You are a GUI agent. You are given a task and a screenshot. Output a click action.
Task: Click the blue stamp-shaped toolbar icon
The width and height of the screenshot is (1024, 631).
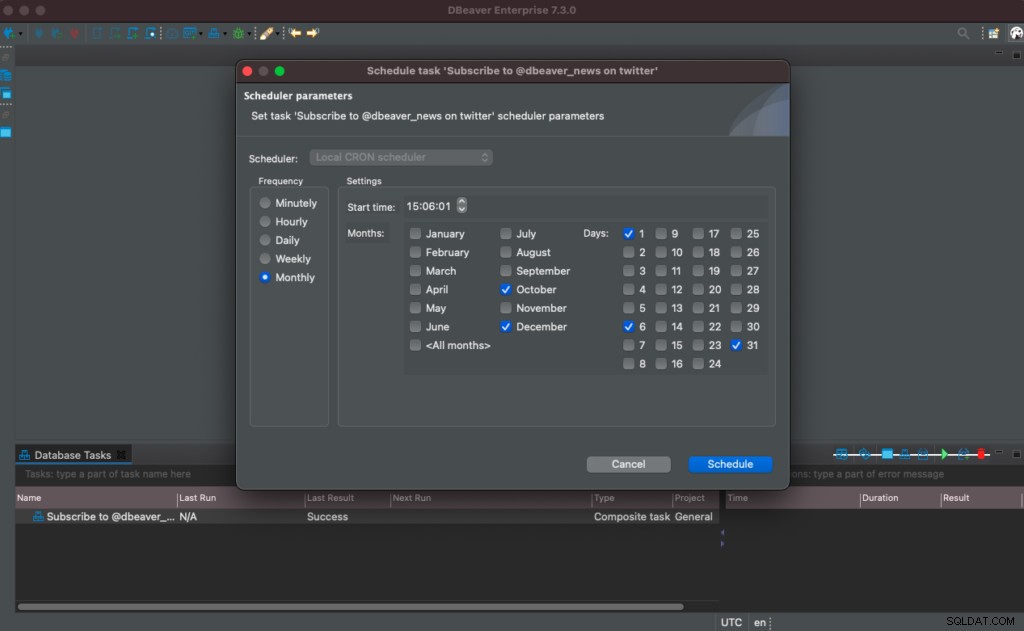point(214,33)
